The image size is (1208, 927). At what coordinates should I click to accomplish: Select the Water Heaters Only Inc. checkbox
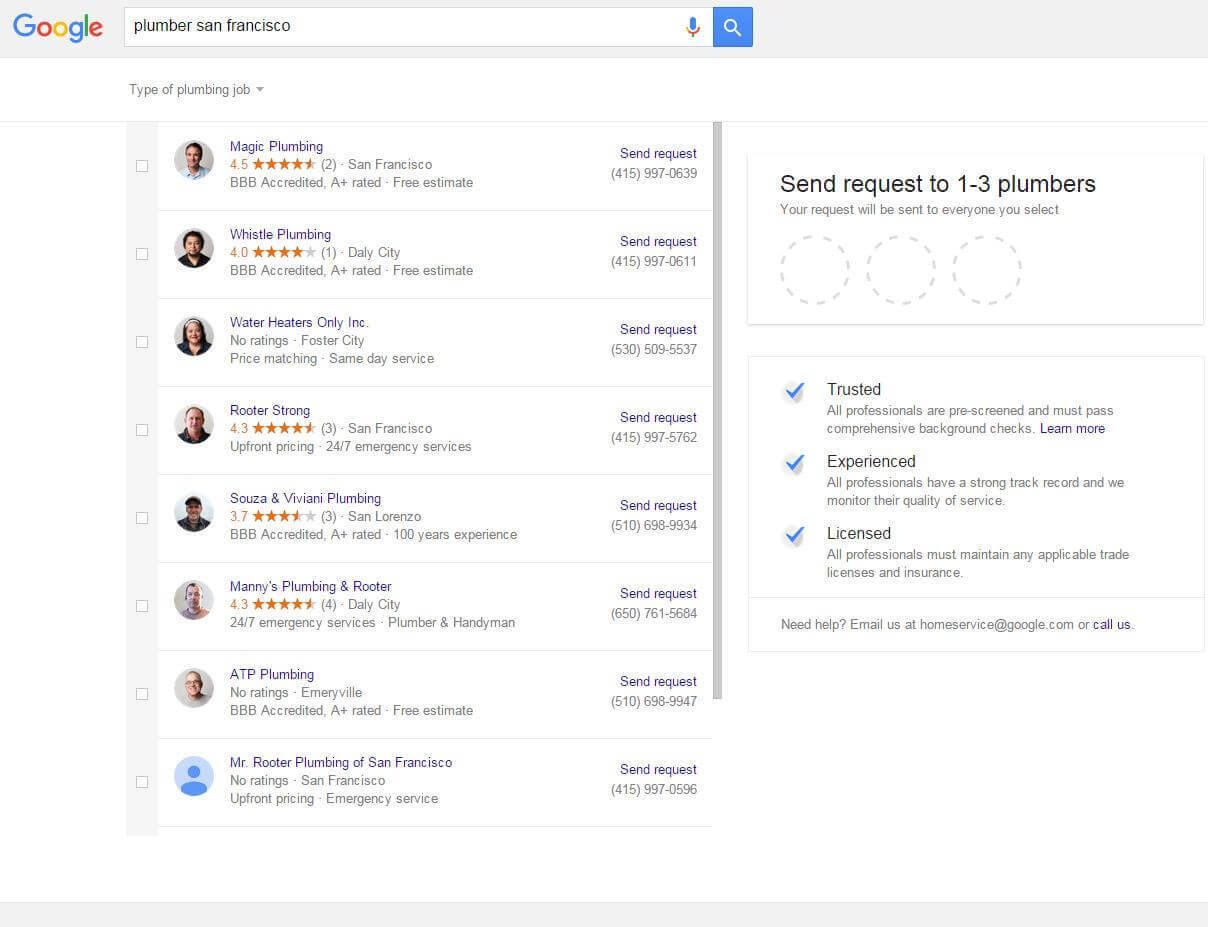pyautogui.click(x=142, y=342)
